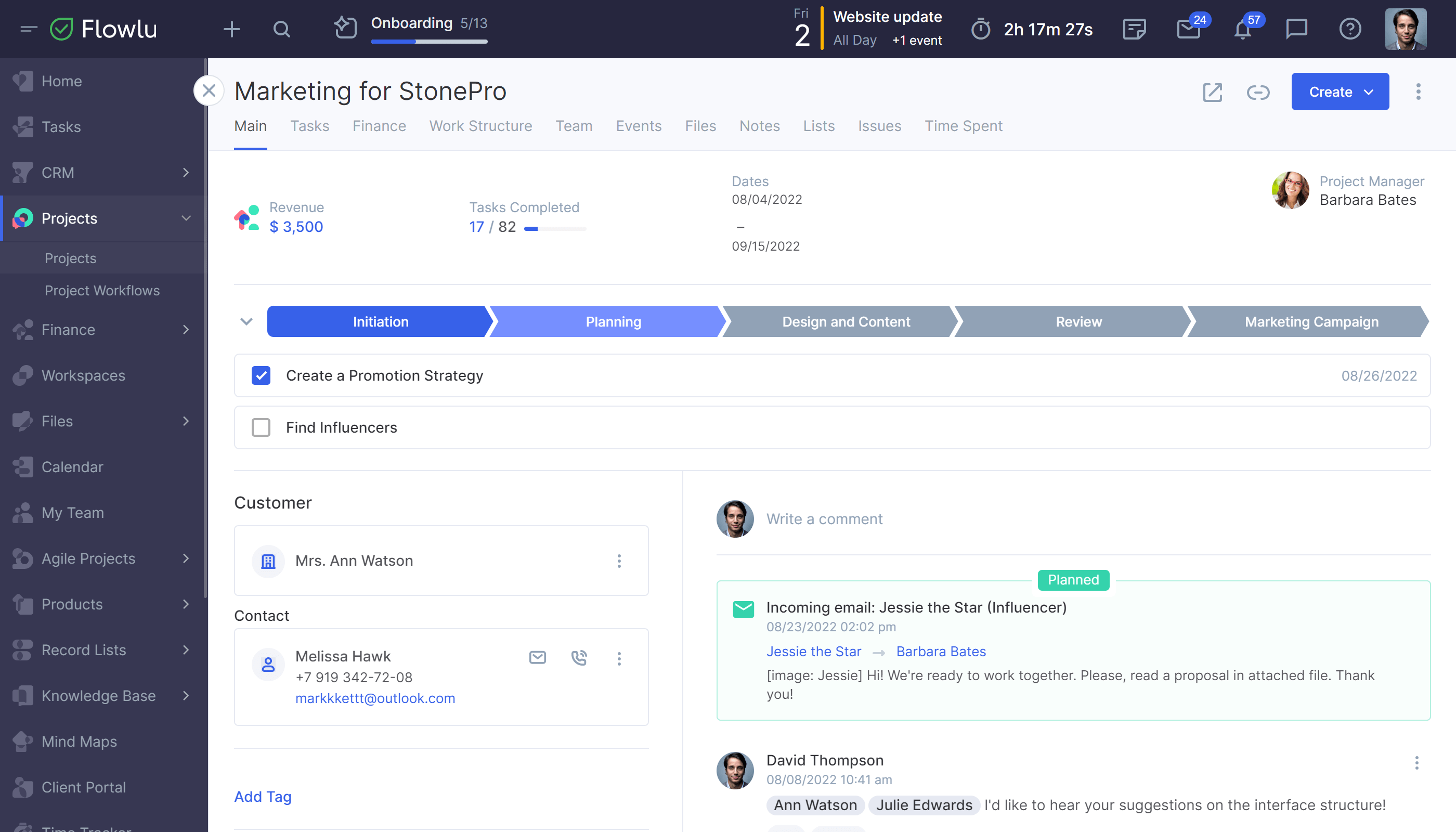
Task: Open the user profile avatar menu
Action: 1406,29
